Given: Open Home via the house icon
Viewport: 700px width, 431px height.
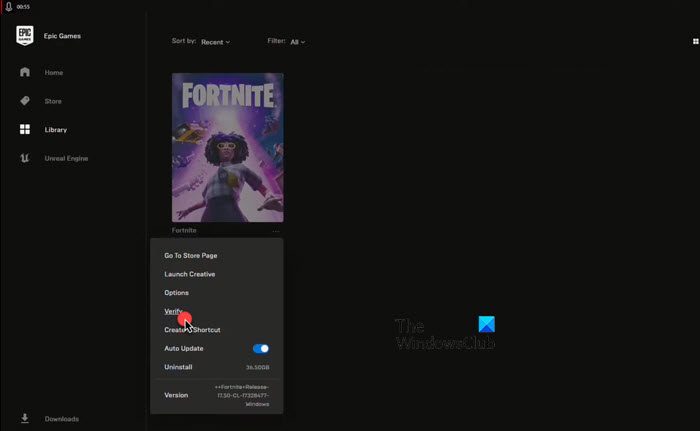Looking at the screenshot, I should [x=25, y=72].
